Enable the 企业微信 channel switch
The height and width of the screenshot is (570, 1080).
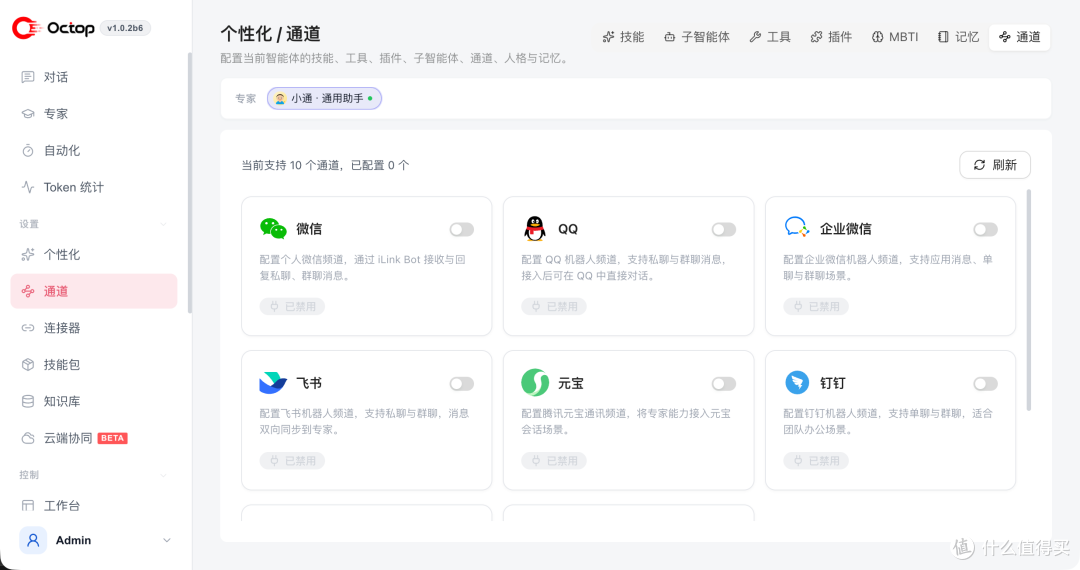coord(985,229)
